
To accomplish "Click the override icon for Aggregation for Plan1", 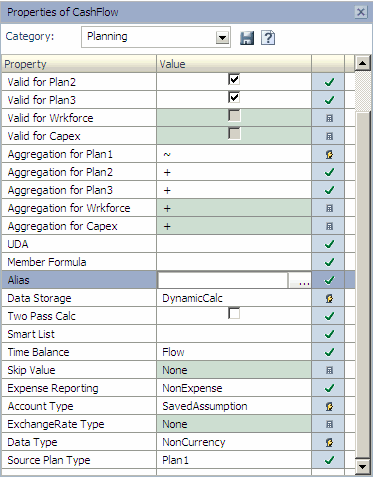I will point(329,154).
